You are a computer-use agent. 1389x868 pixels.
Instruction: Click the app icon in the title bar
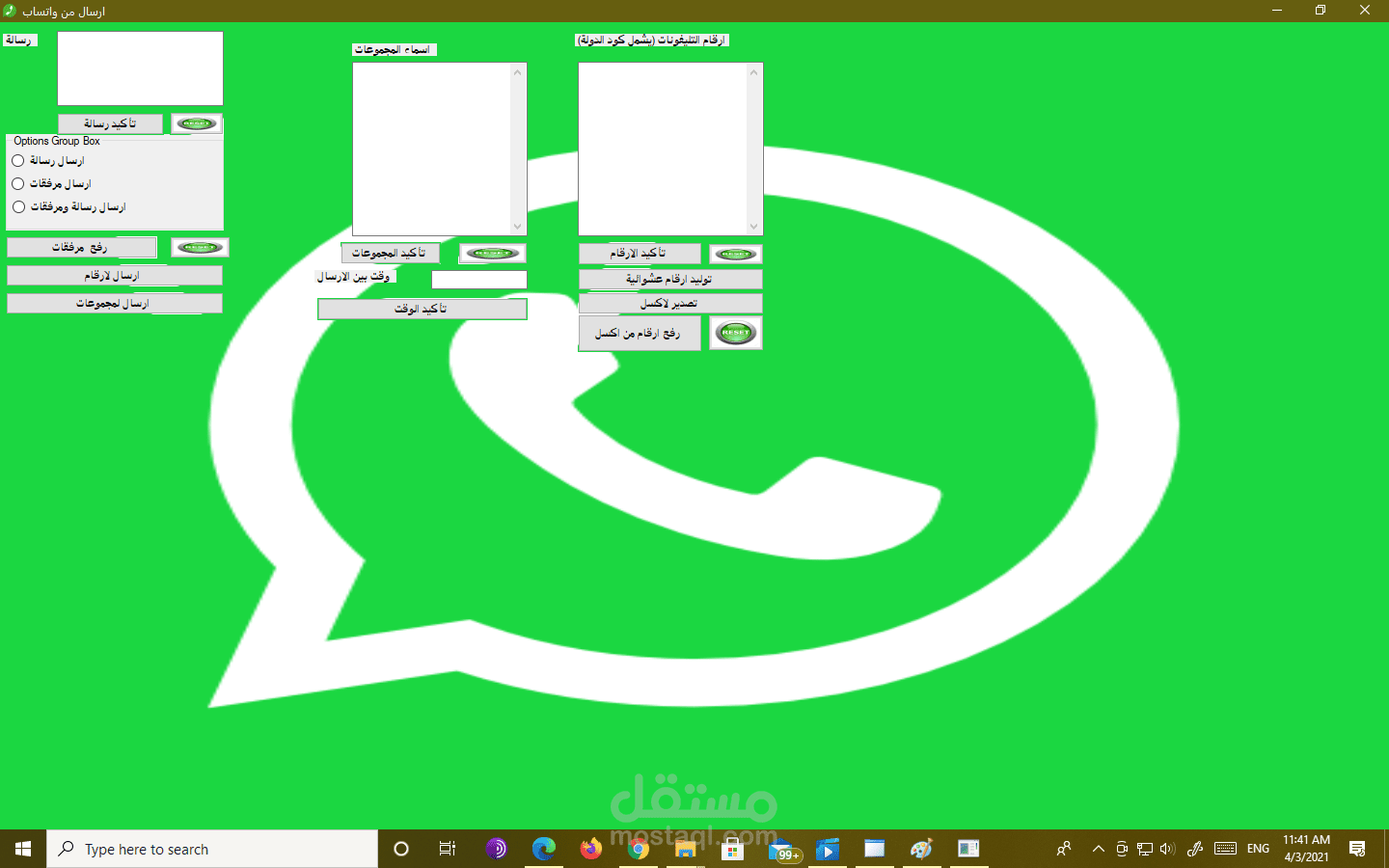tap(10, 11)
